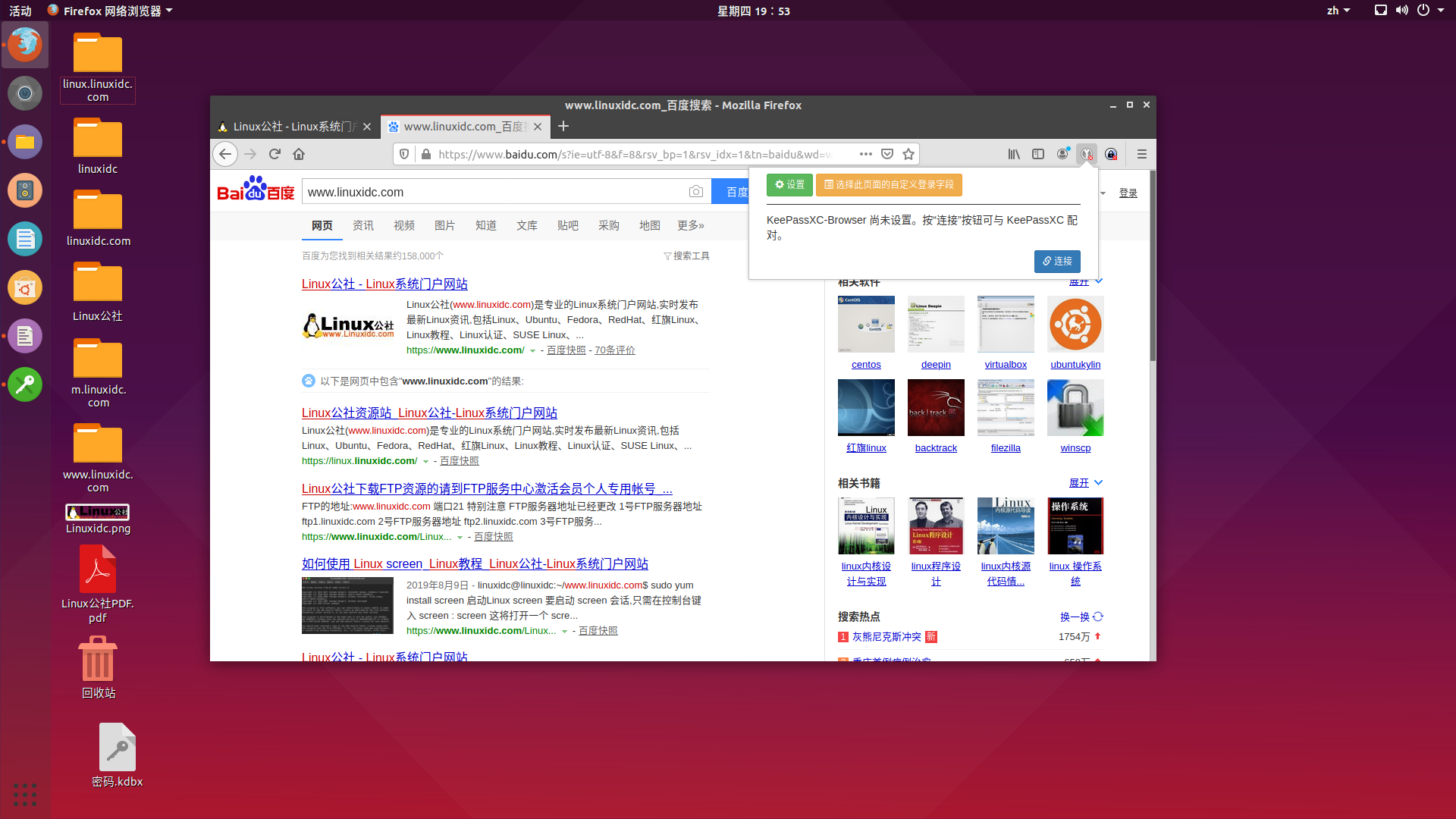Go to the Firefox home icon
The width and height of the screenshot is (1456, 819).
pyautogui.click(x=299, y=154)
